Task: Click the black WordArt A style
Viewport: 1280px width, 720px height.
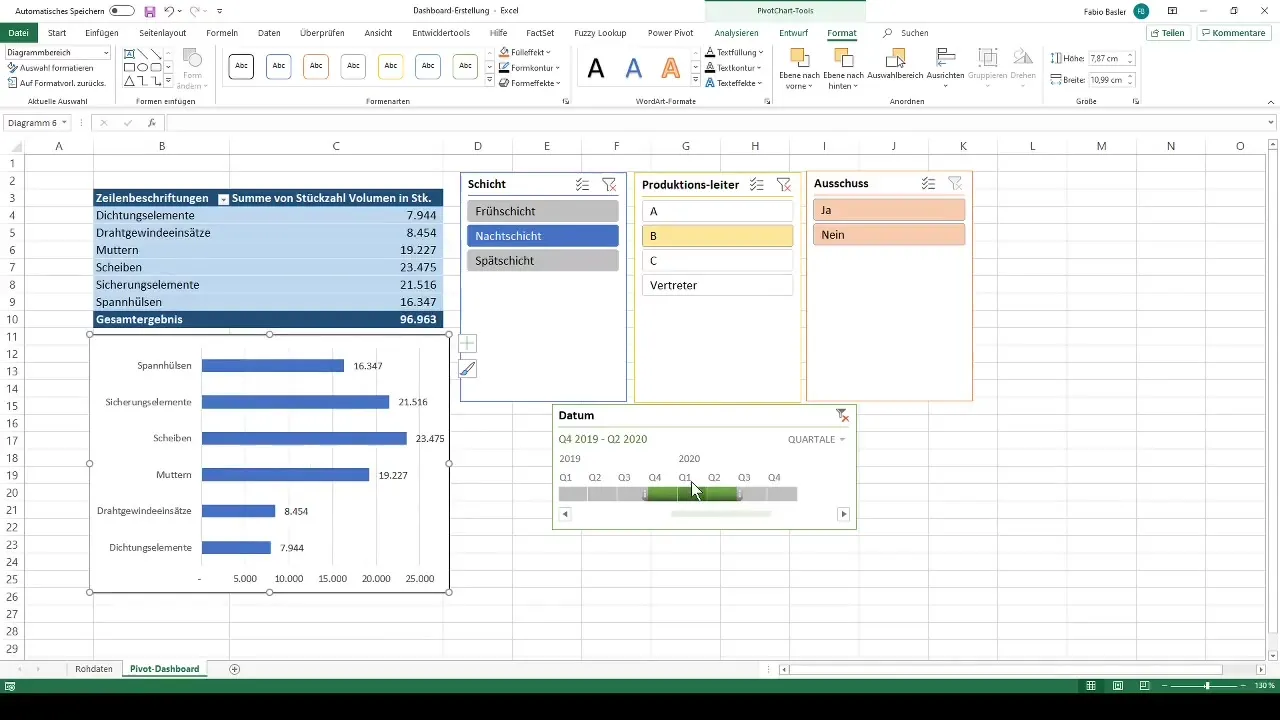Action: [x=596, y=68]
